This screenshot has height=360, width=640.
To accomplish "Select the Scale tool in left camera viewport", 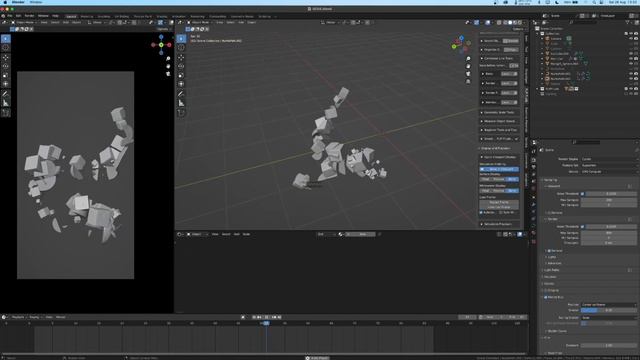I will point(6,75).
